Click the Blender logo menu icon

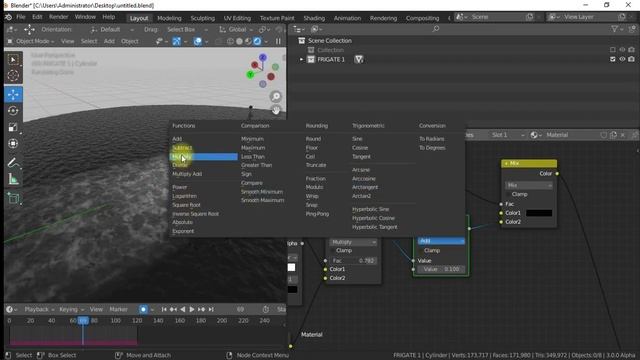point(8,17)
